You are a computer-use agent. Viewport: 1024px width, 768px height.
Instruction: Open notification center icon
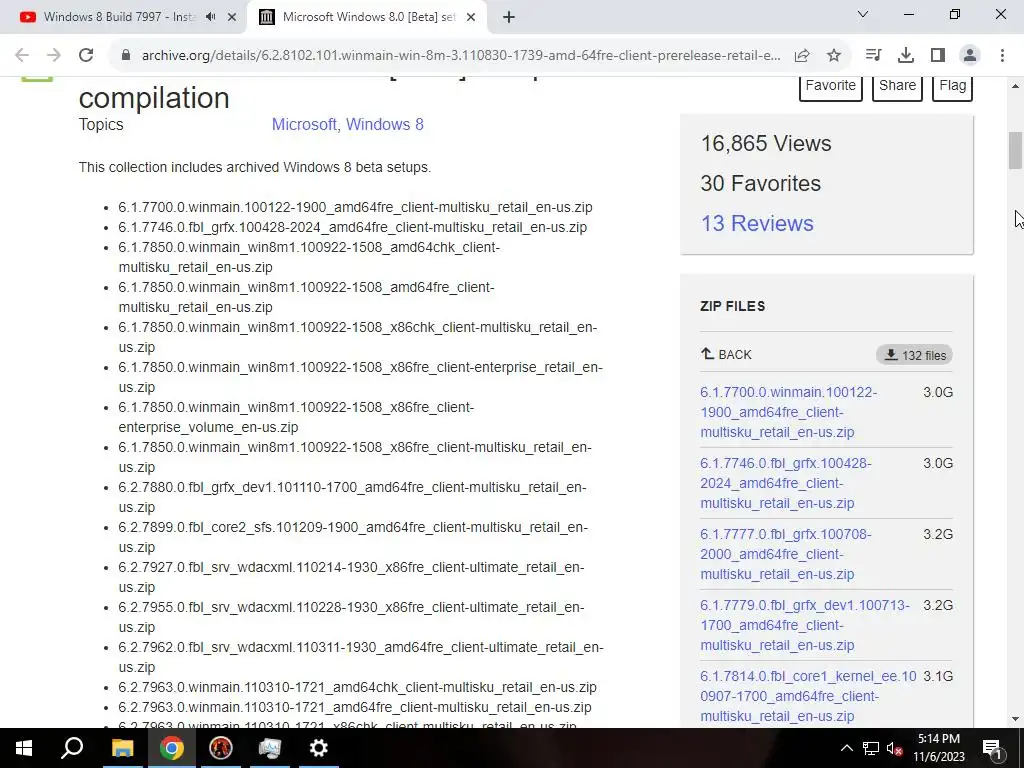click(x=992, y=748)
